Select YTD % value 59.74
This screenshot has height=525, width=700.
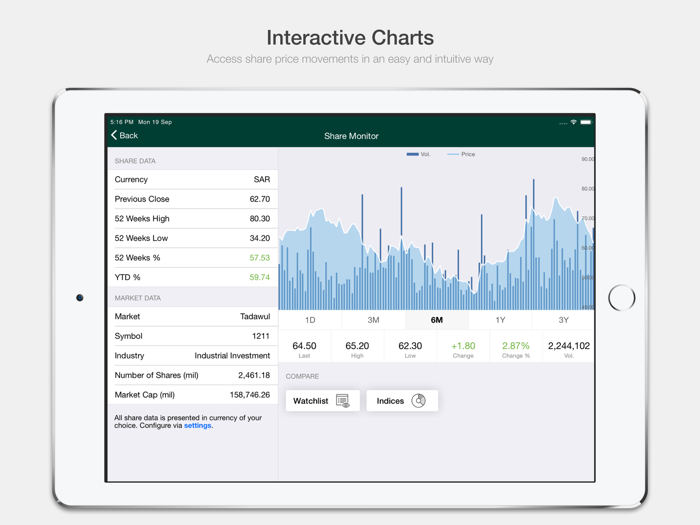point(260,277)
